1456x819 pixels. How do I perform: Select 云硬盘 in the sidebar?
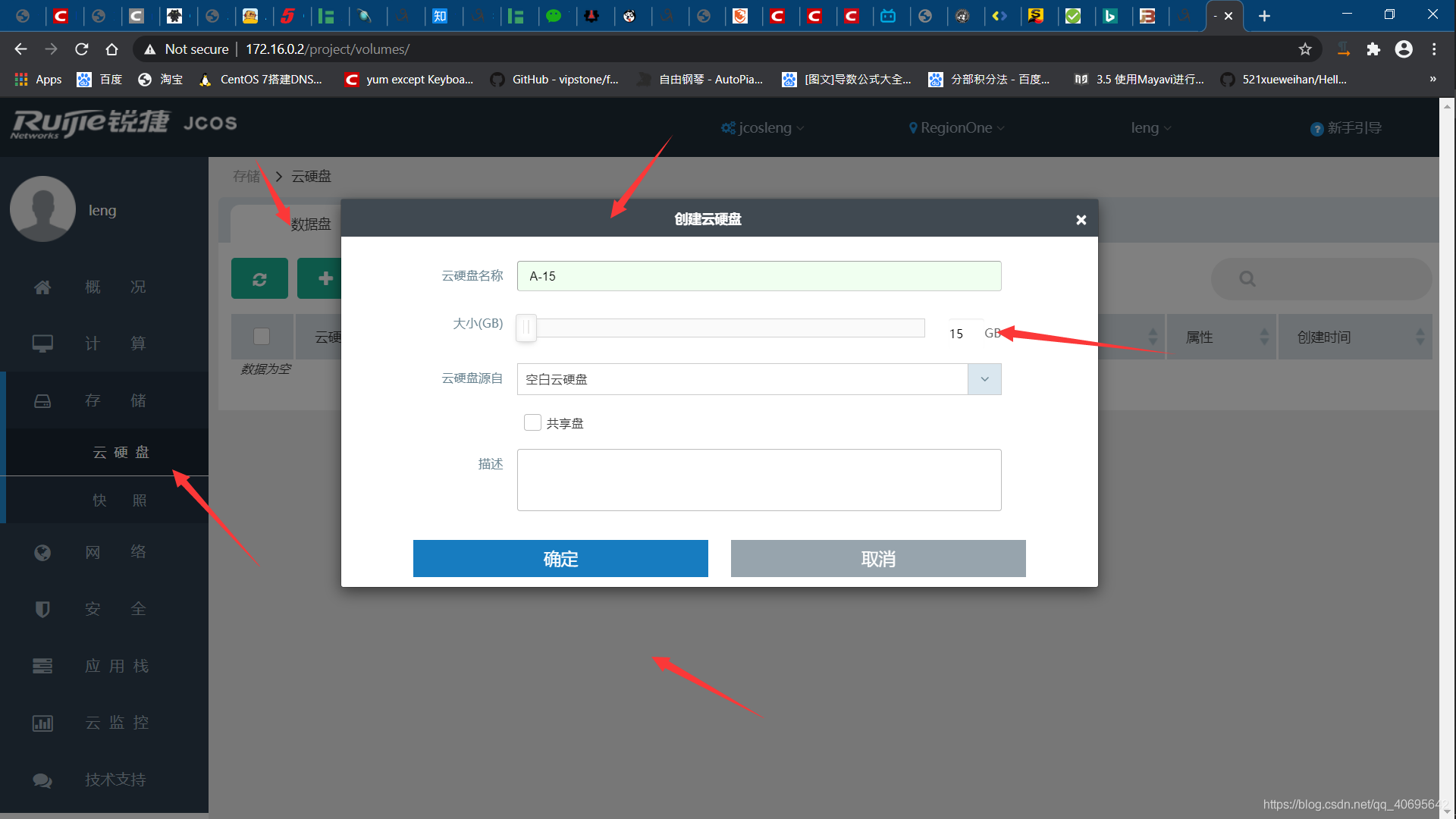click(x=121, y=453)
